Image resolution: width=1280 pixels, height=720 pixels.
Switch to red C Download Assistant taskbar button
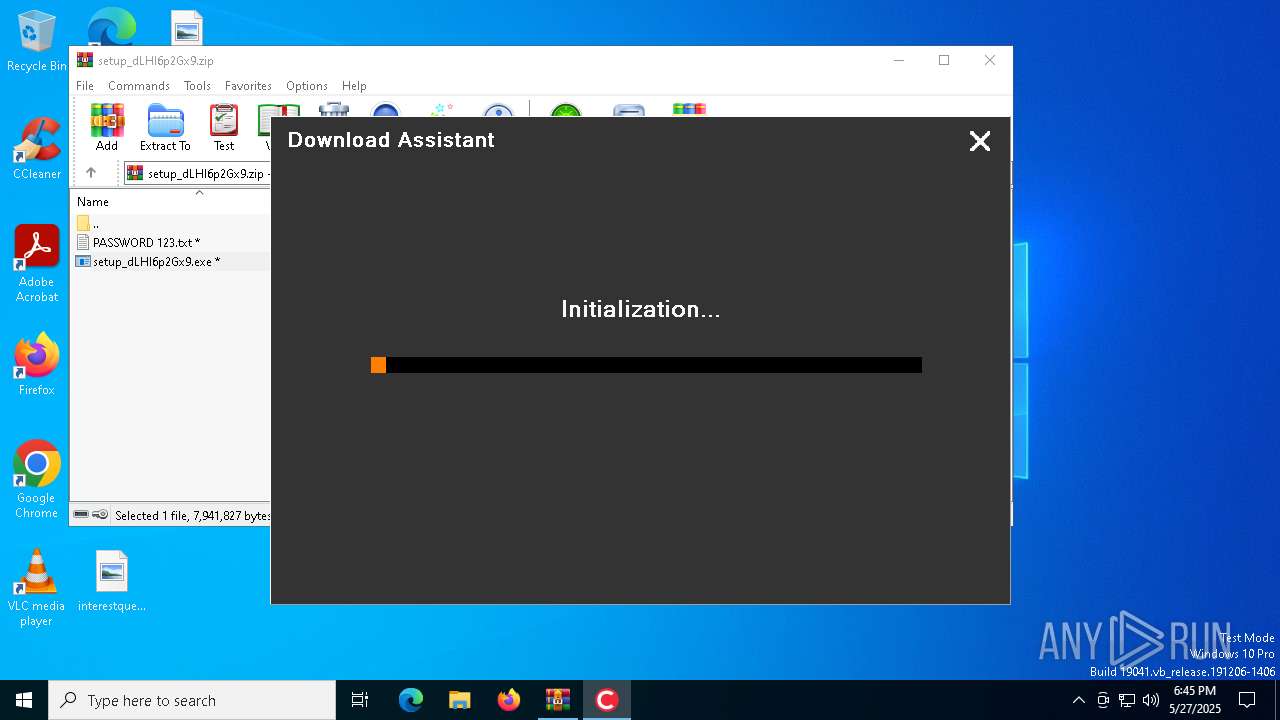[x=606, y=700]
